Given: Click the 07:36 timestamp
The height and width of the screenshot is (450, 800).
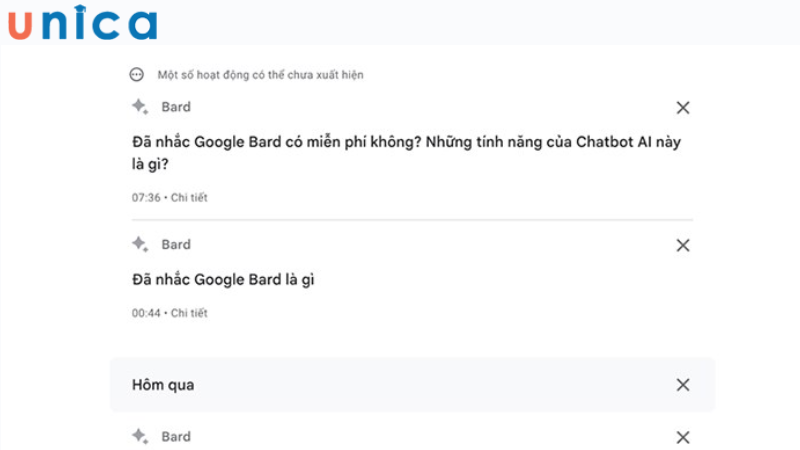Looking at the screenshot, I should click(x=146, y=198).
